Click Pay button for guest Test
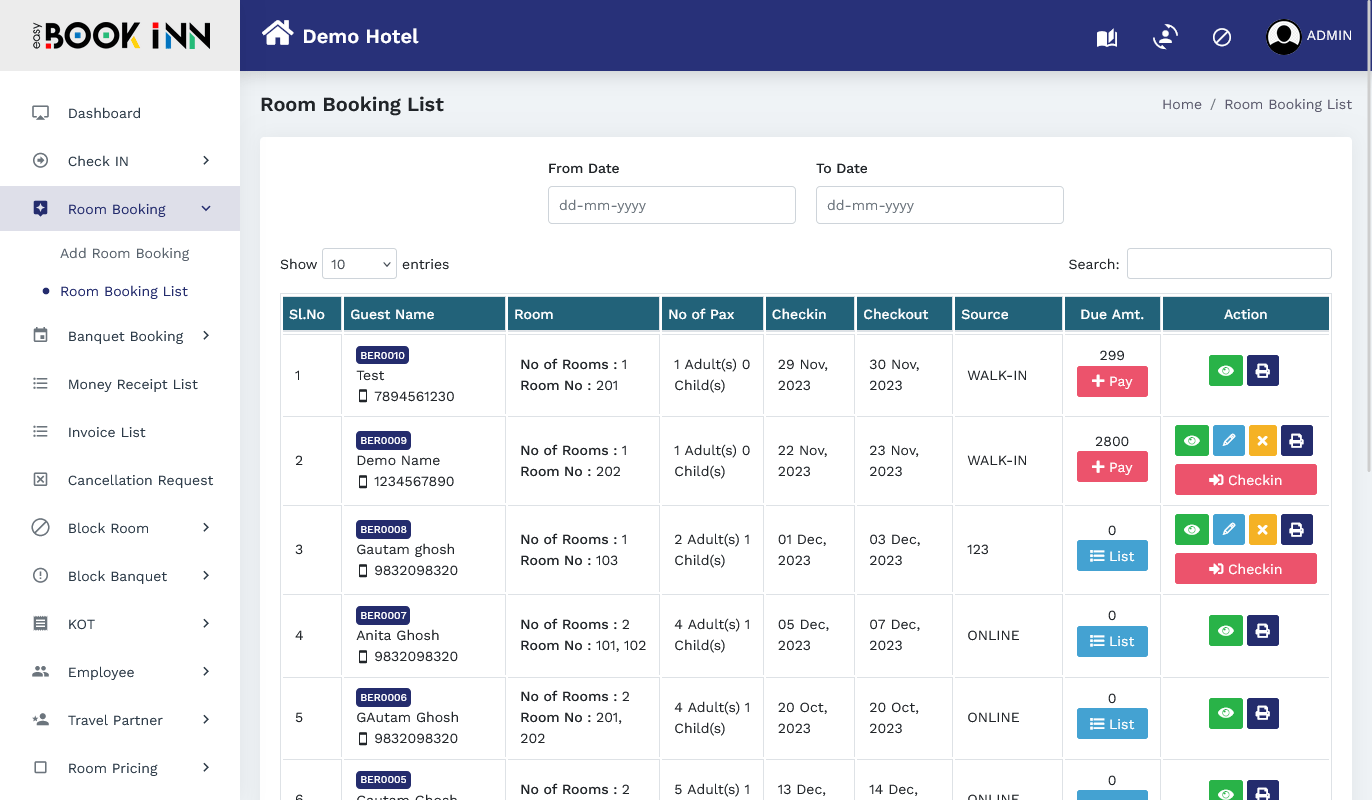This screenshot has height=800, width=1372. pos(1112,382)
